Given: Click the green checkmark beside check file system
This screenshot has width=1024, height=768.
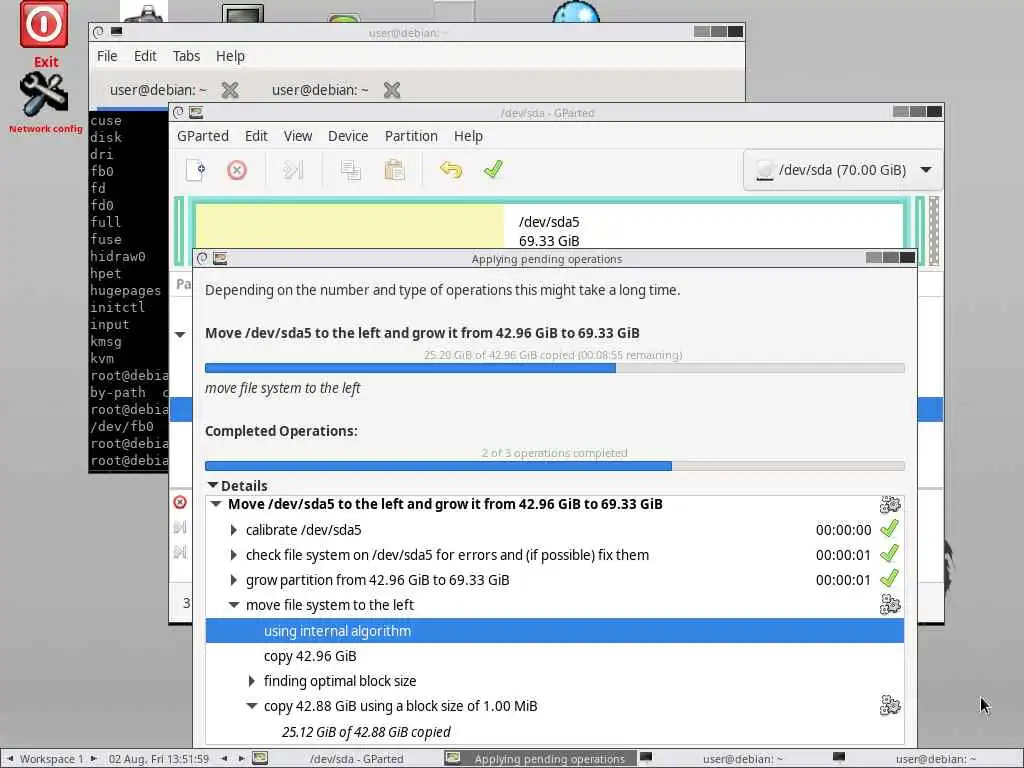Looking at the screenshot, I should [x=889, y=554].
